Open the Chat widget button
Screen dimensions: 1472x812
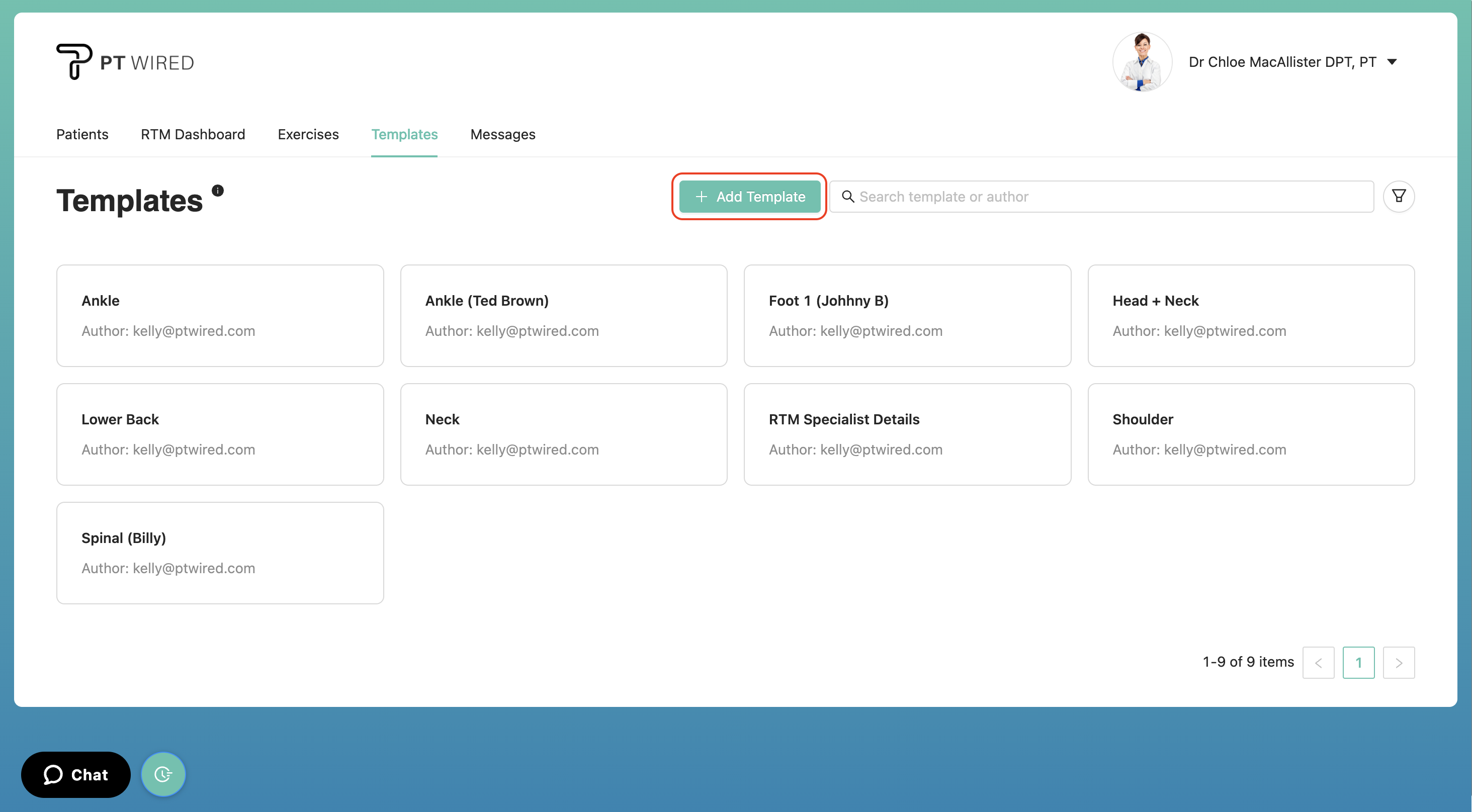pyautogui.click(x=76, y=774)
